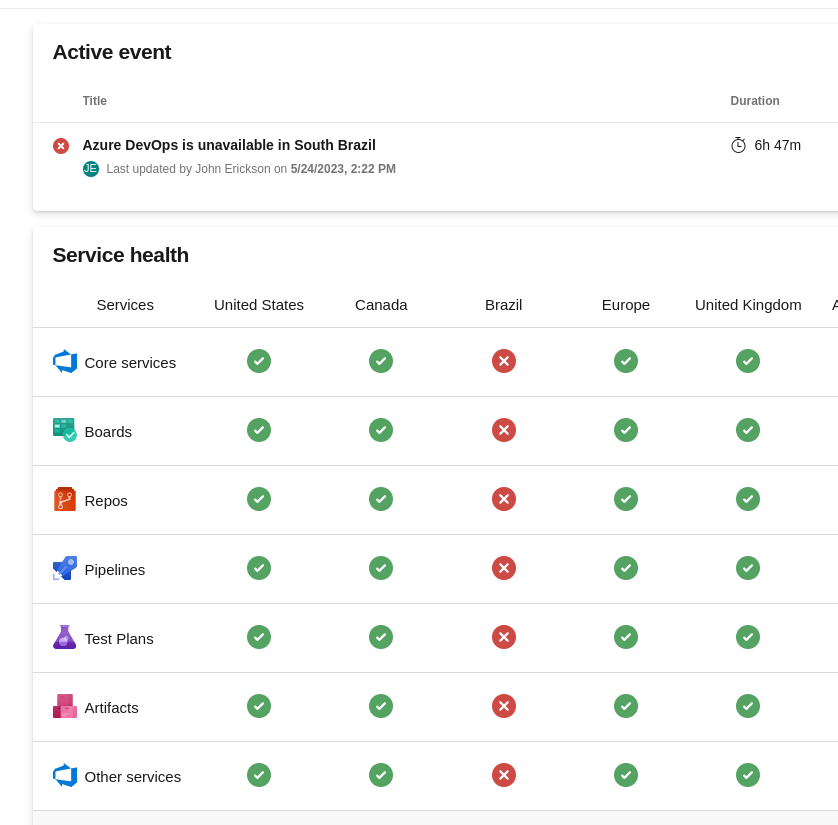Click the United Kingdom column header
Screen dimensions: 838x825
click(x=748, y=305)
